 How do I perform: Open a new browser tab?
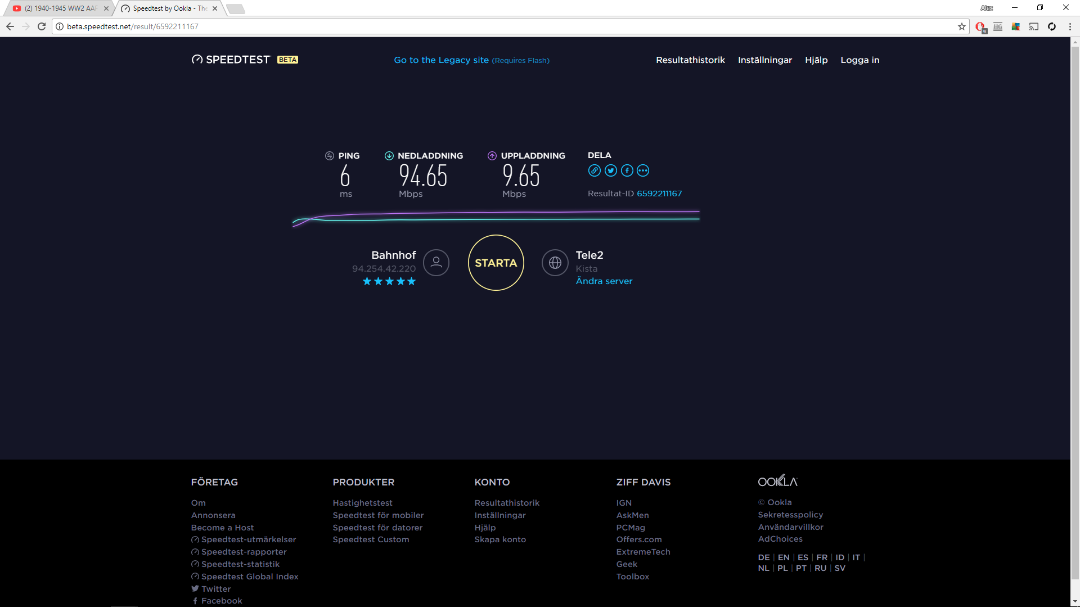point(235,9)
